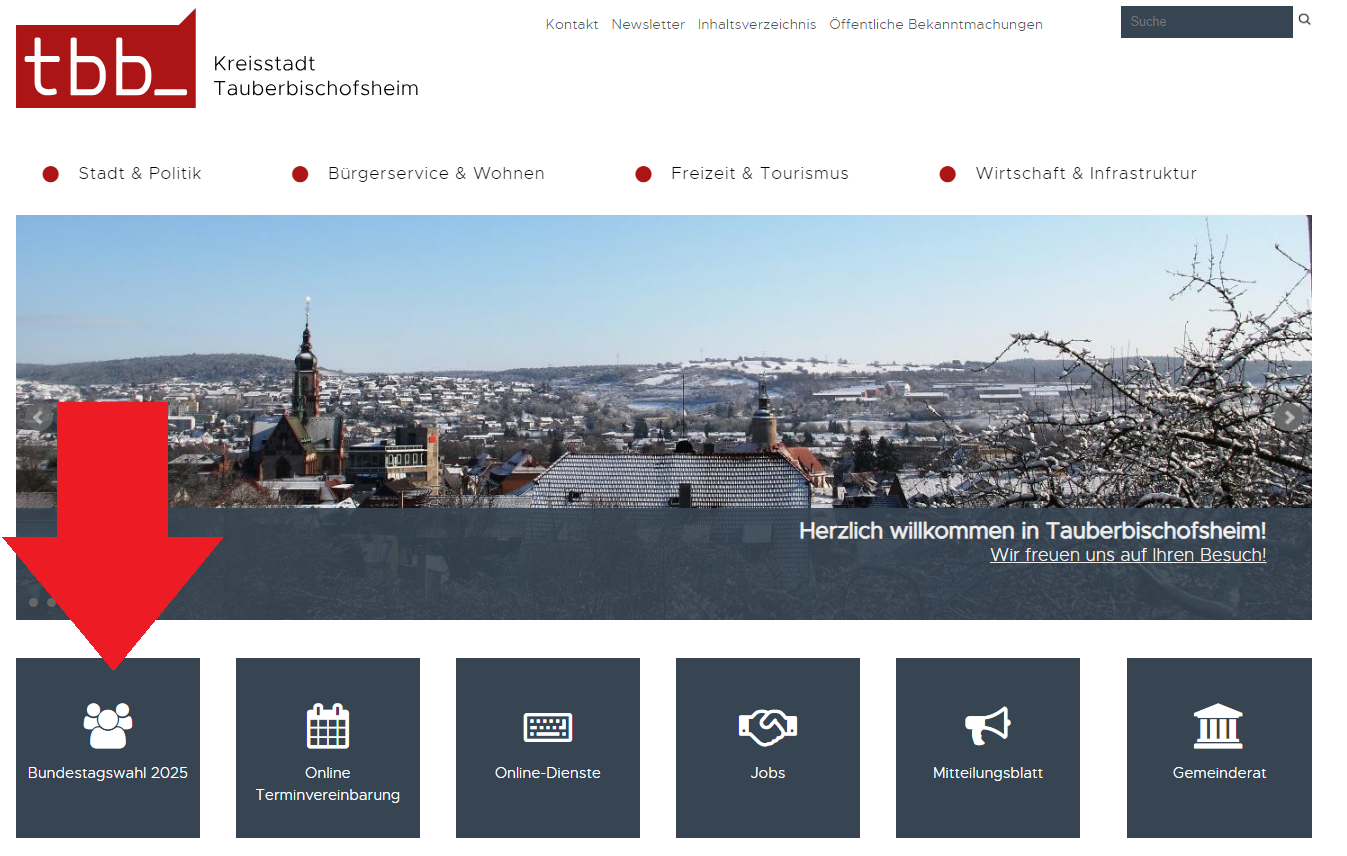Follow the 'Wir freuen uns auf Ihren Besuch!' link
This screenshot has height=856, width=1347.
[1128, 555]
